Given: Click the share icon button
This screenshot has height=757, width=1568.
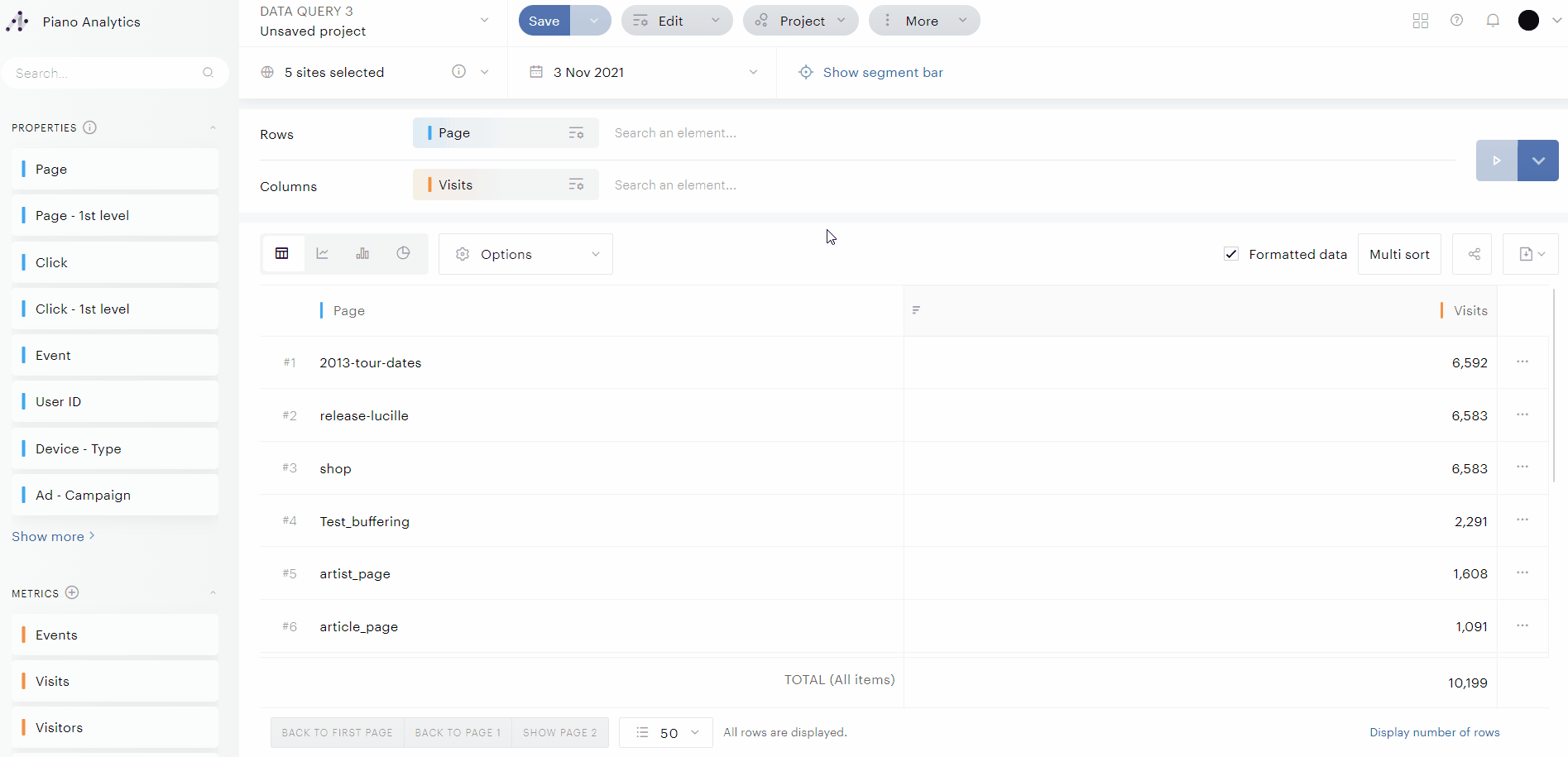Looking at the screenshot, I should 1474,254.
